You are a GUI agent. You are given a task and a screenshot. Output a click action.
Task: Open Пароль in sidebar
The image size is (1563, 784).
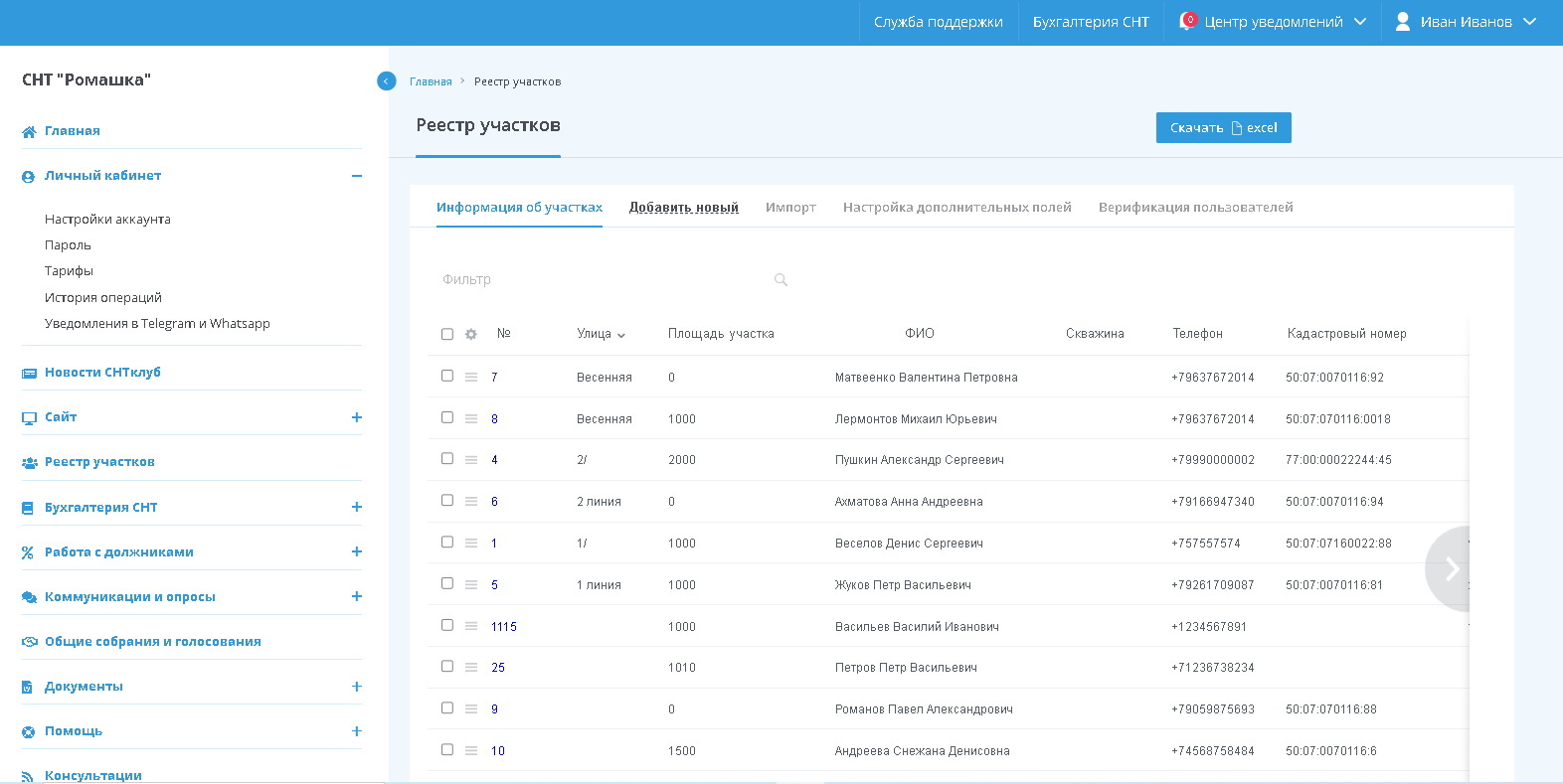click(68, 245)
